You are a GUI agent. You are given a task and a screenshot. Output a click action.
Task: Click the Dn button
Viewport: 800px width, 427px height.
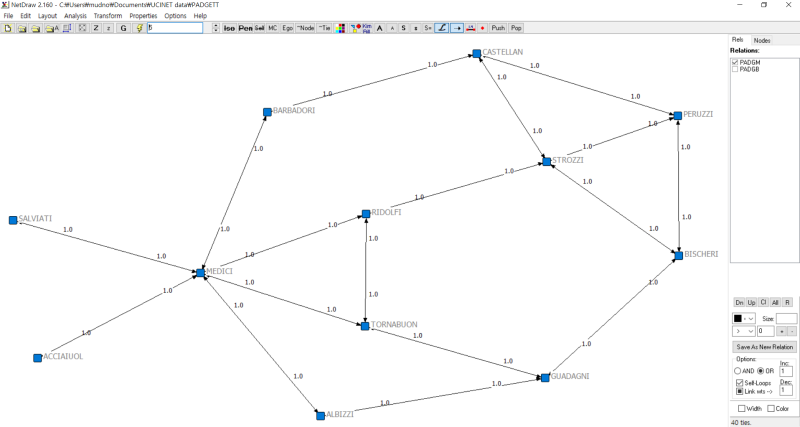[x=739, y=303]
